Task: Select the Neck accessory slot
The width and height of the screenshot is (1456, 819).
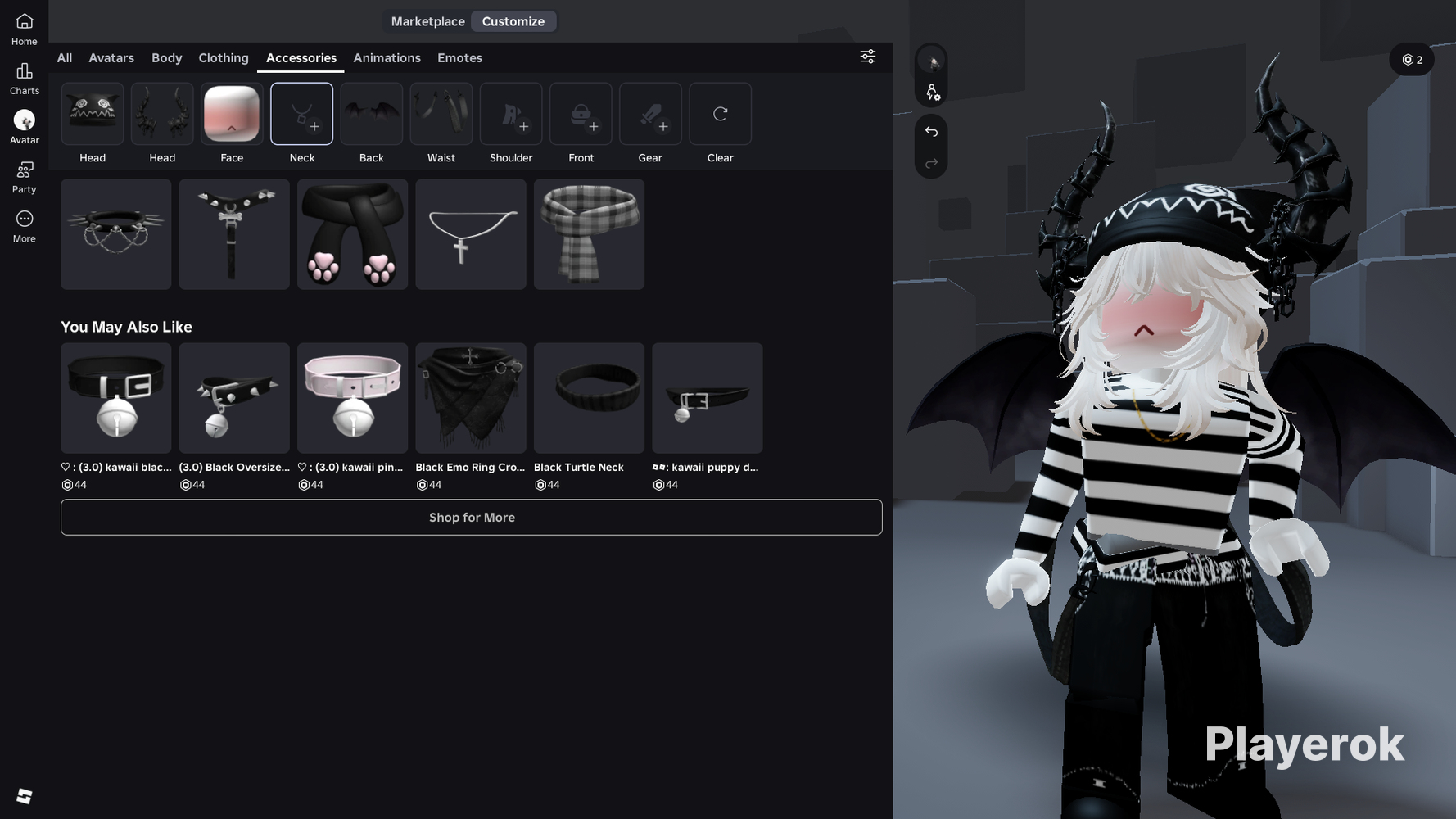Action: click(x=301, y=114)
